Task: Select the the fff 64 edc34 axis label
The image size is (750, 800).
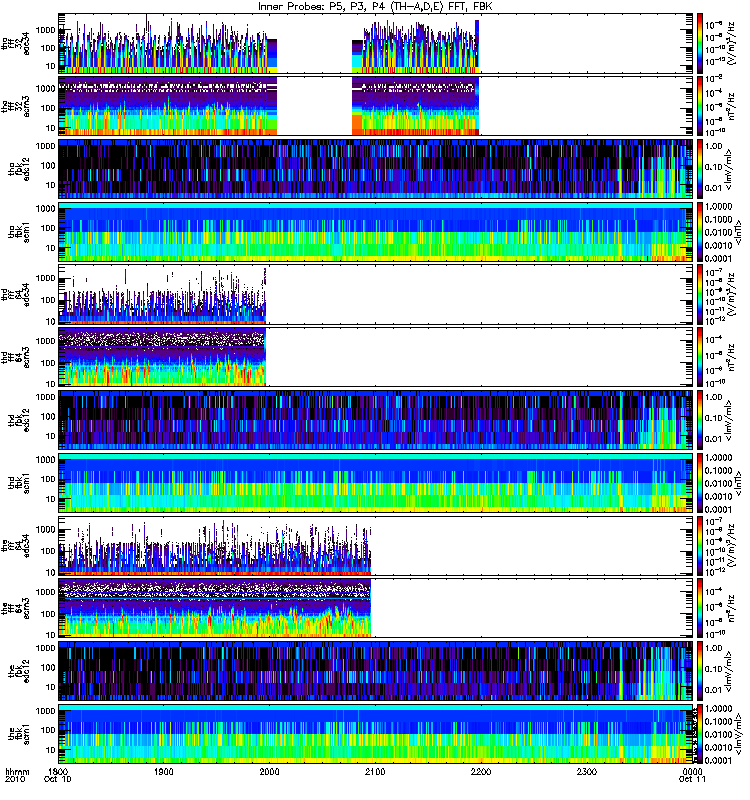Action: 15,545
